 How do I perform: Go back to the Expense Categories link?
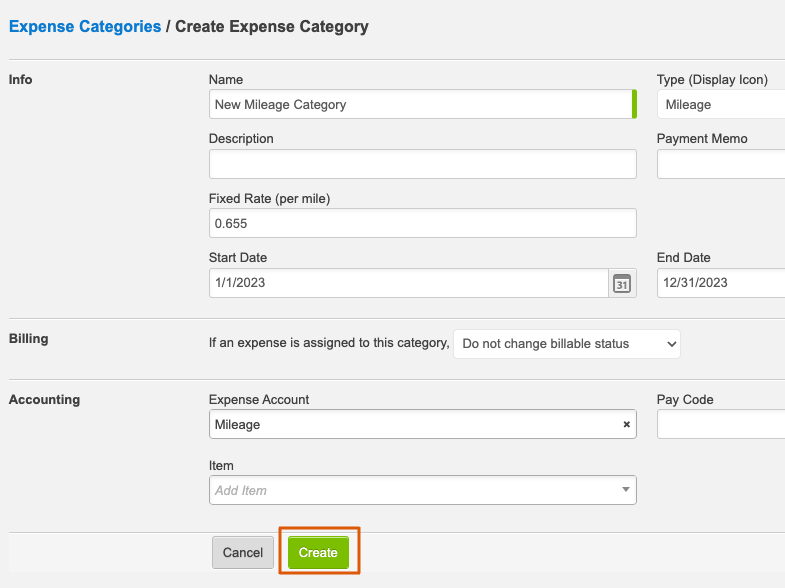85,26
